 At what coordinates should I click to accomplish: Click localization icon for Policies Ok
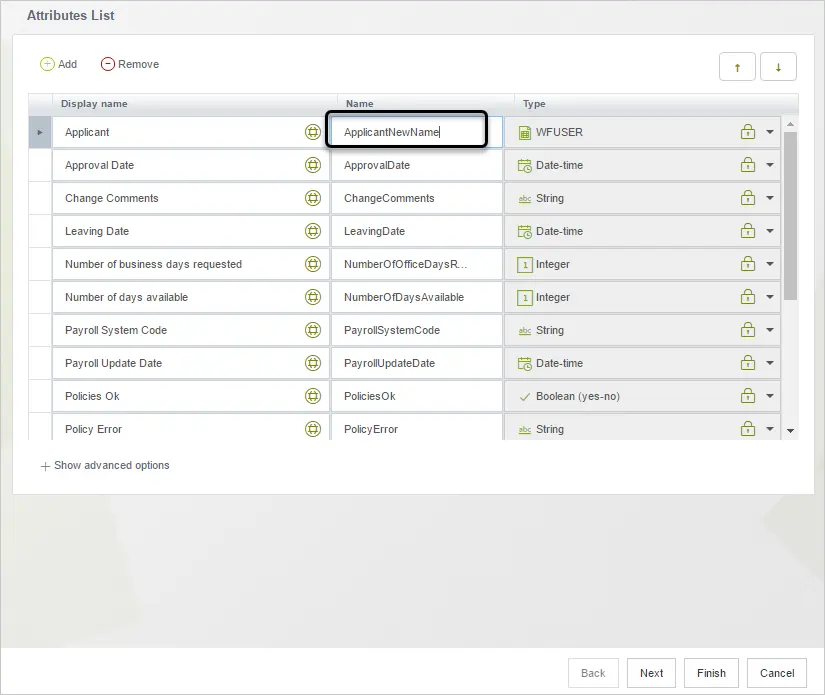click(313, 396)
